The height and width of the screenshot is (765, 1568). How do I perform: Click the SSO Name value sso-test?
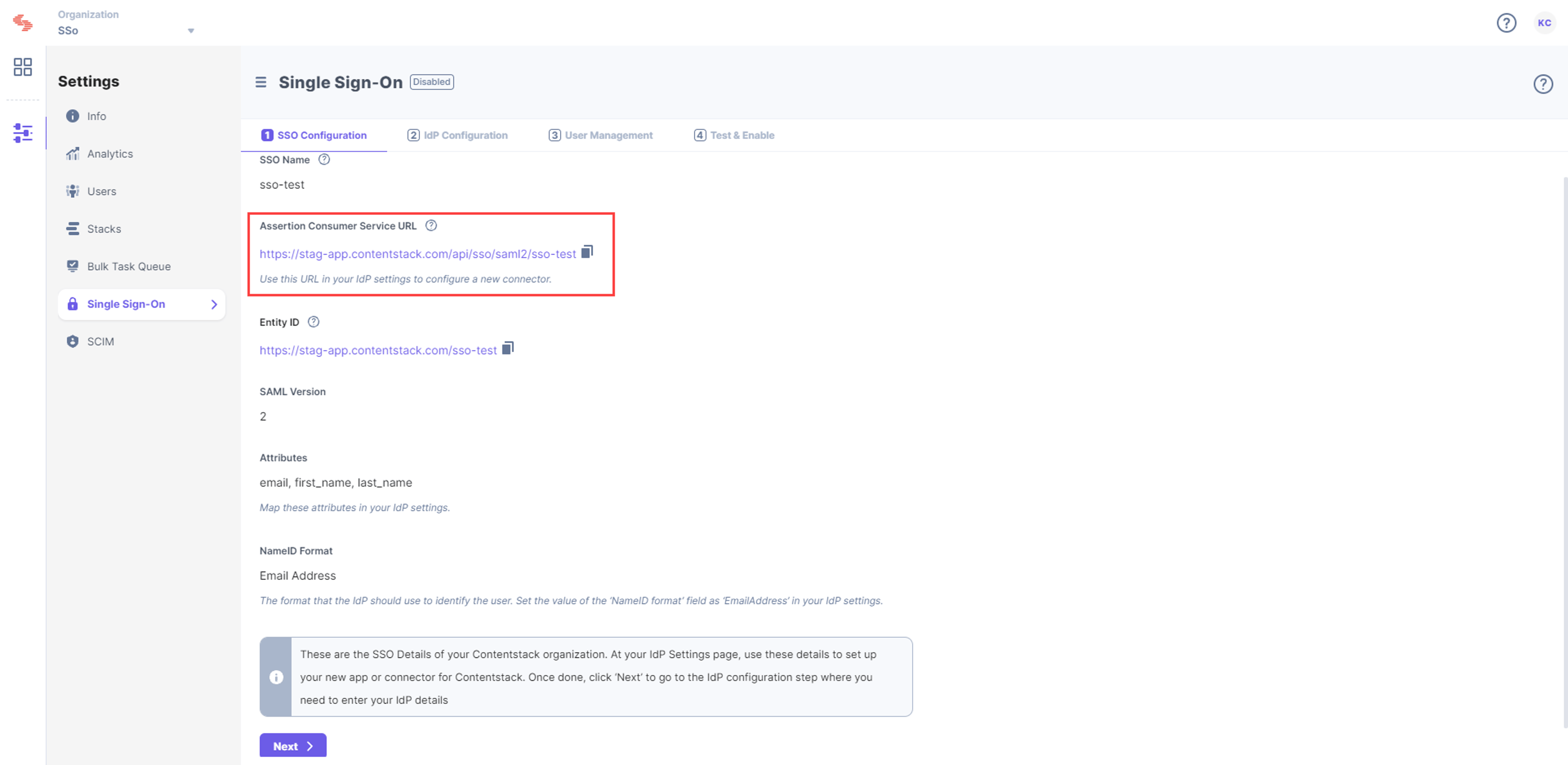click(282, 185)
